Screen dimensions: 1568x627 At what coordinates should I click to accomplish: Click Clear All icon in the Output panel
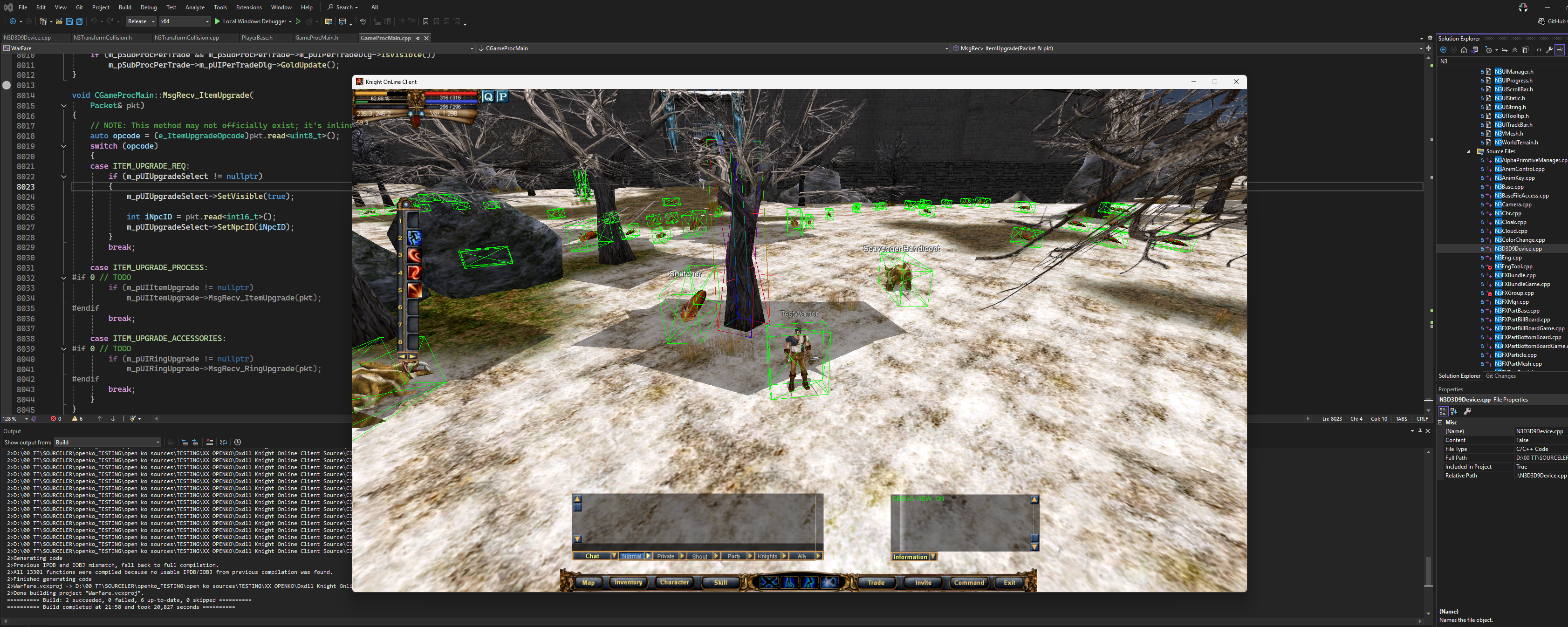pyautogui.click(x=210, y=443)
